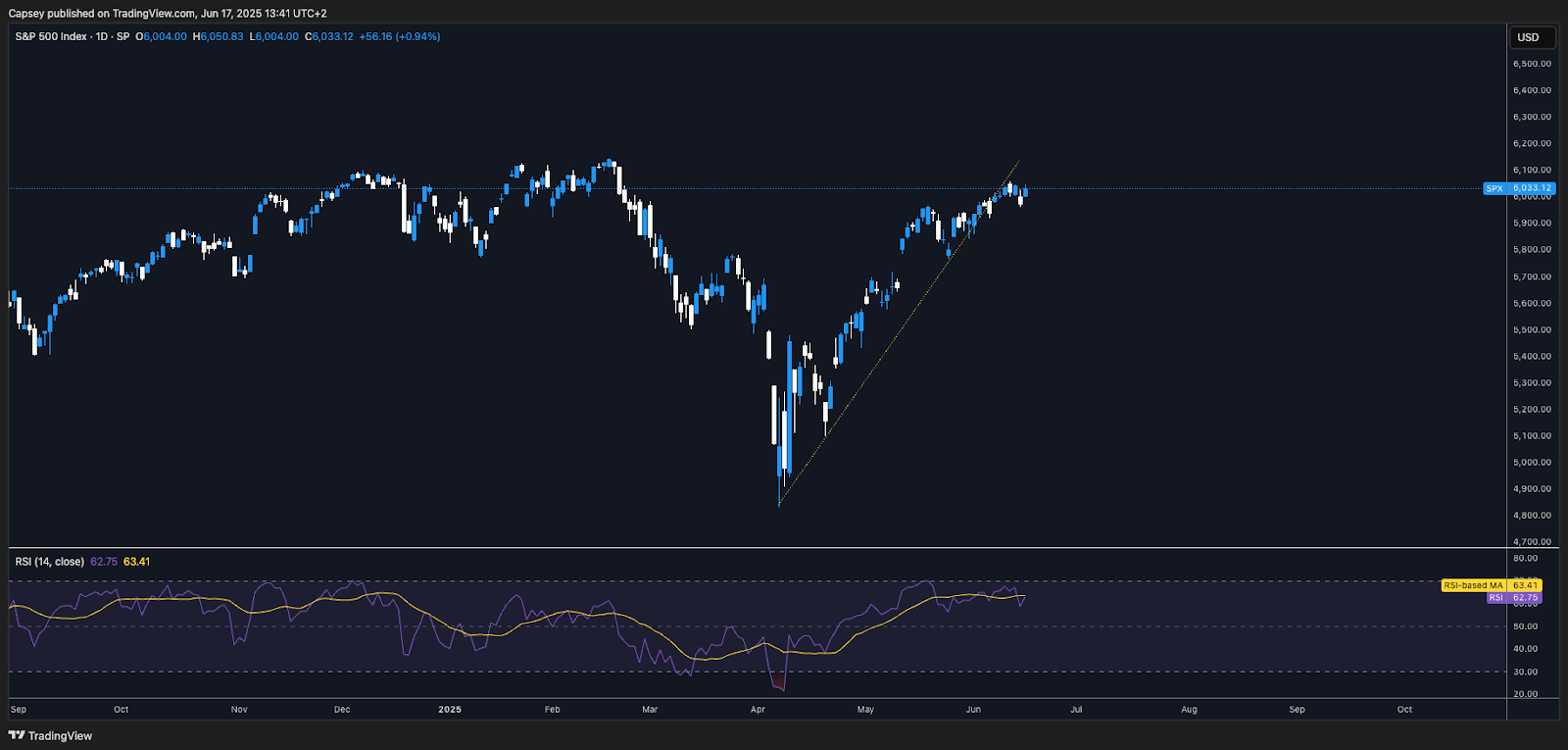Click the divider between chart and RSI pane
The image size is (1568, 750).
(755, 547)
